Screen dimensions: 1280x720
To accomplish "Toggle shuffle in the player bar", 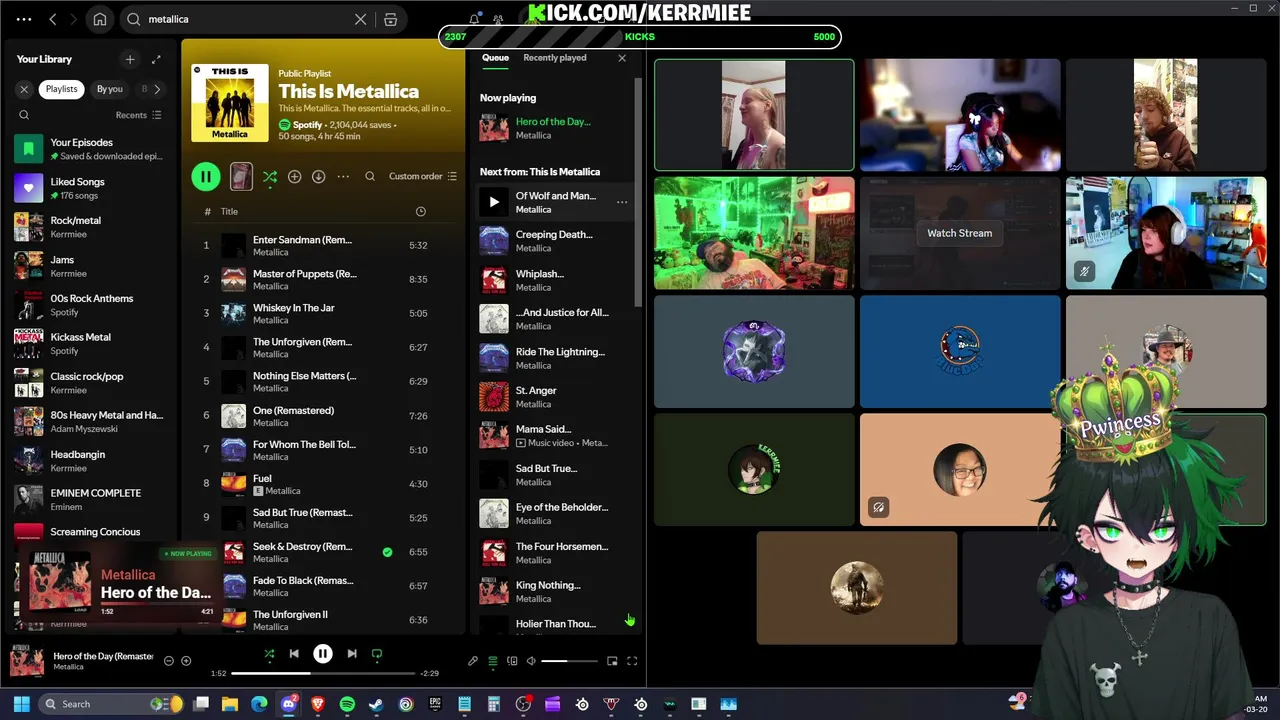I will coord(268,654).
